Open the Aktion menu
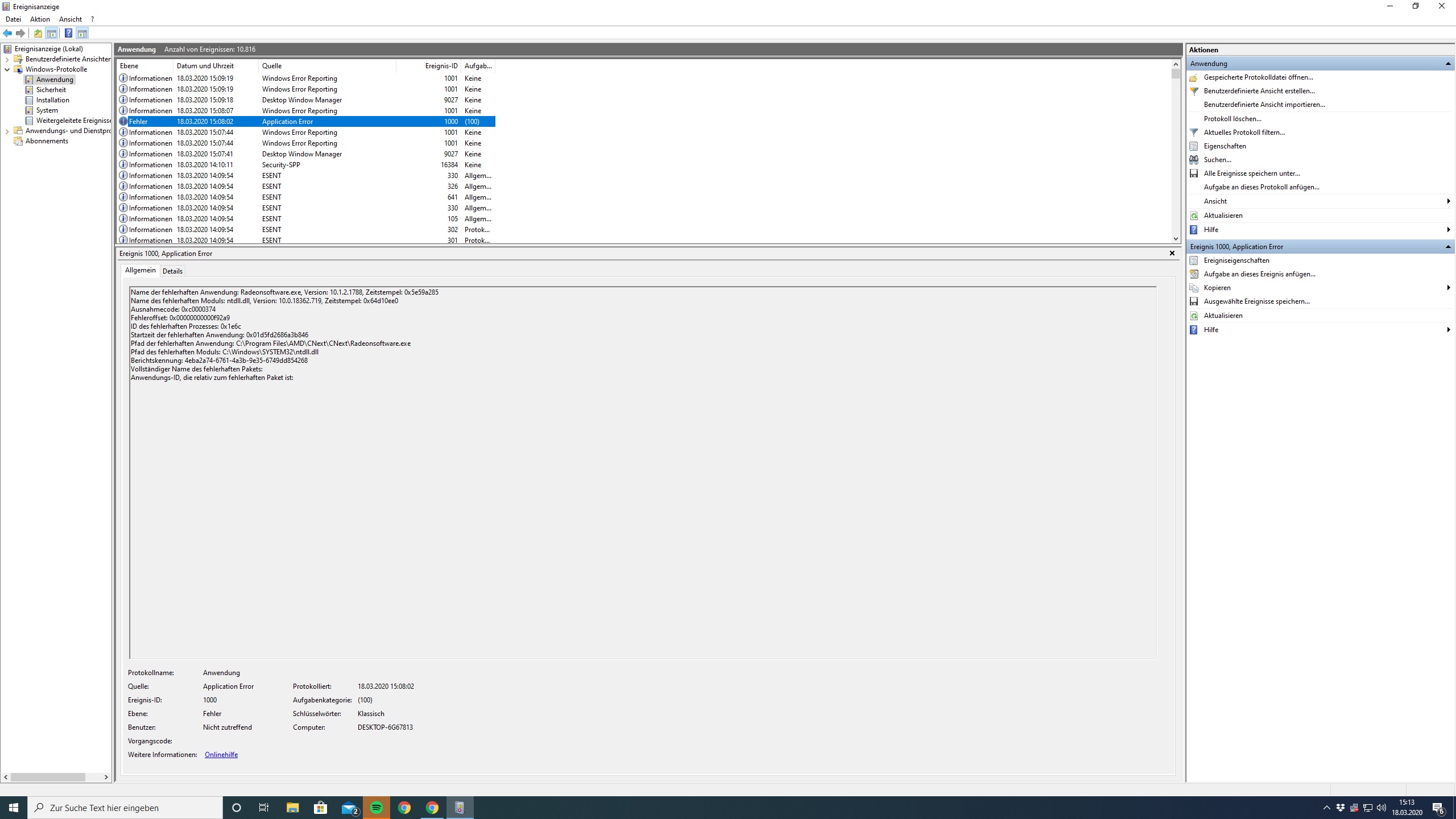The height and width of the screenshot is (819, 1456). point(40,19)
